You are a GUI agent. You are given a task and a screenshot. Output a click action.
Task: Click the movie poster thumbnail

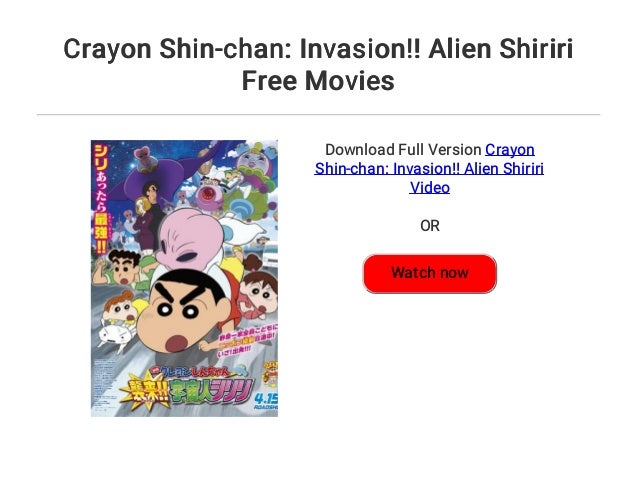coord(184,278)
